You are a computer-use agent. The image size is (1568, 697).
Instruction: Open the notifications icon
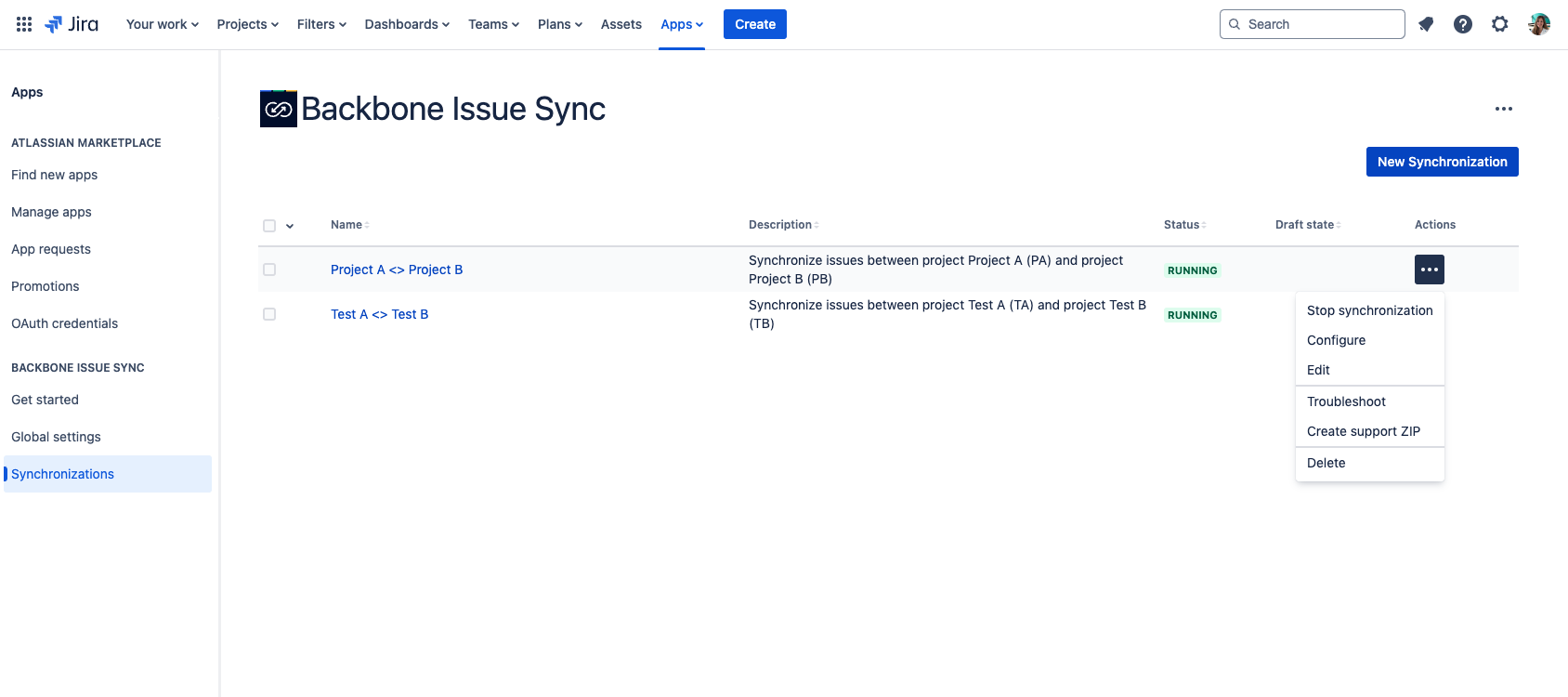click(x=1426, y=24)
